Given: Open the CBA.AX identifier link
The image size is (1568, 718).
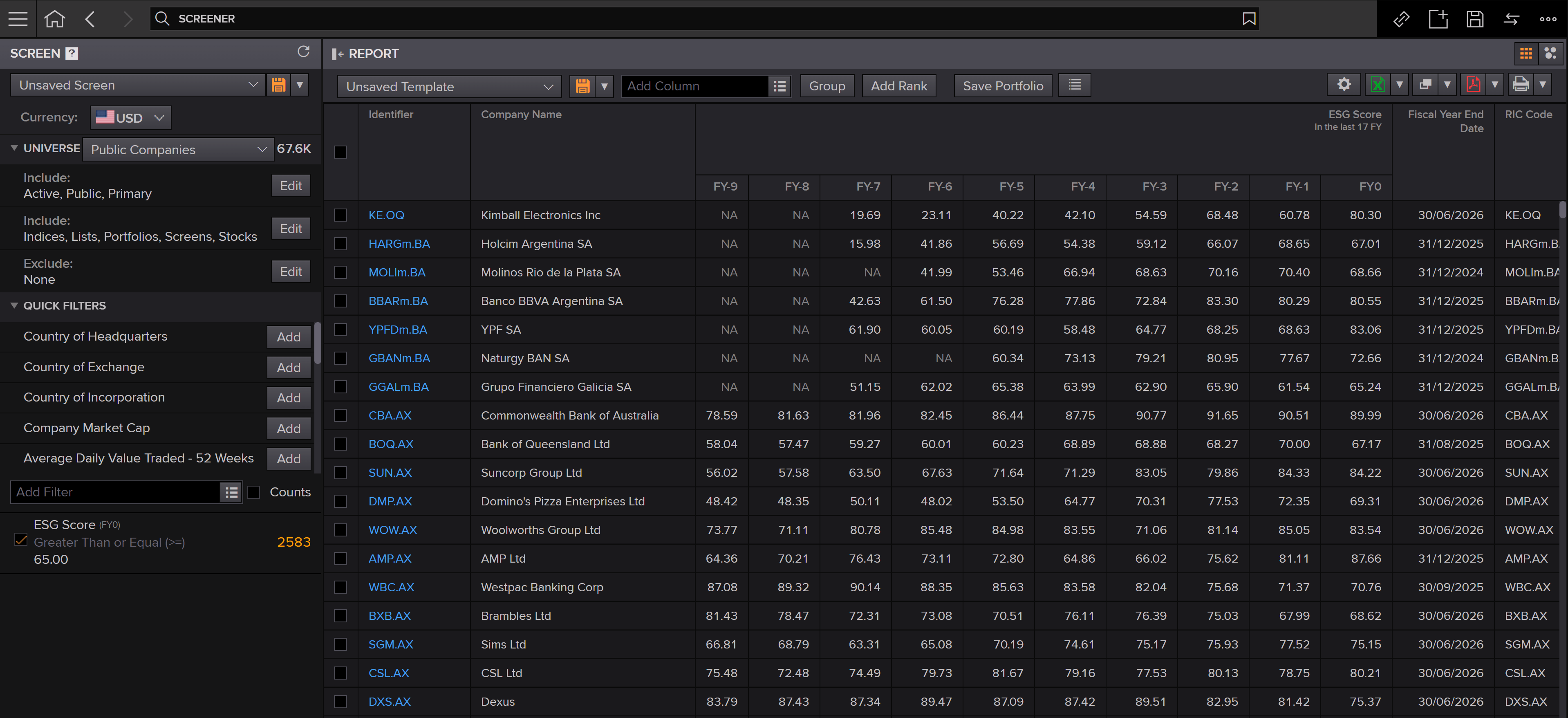Looking at the screenshot, I should pyautogui.click(x=390, y=415).
